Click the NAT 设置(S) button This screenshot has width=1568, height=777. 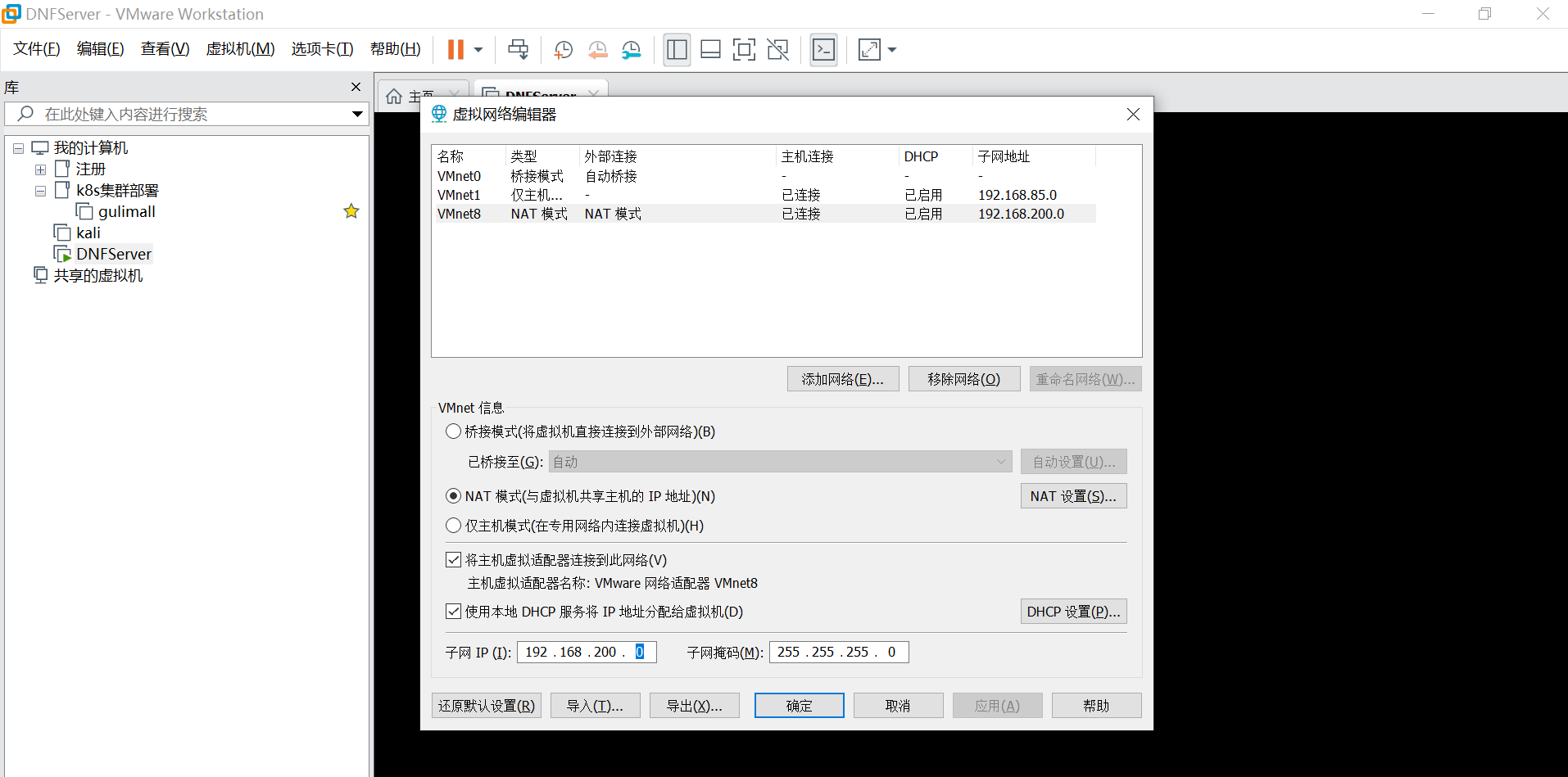coord(1073,496)
